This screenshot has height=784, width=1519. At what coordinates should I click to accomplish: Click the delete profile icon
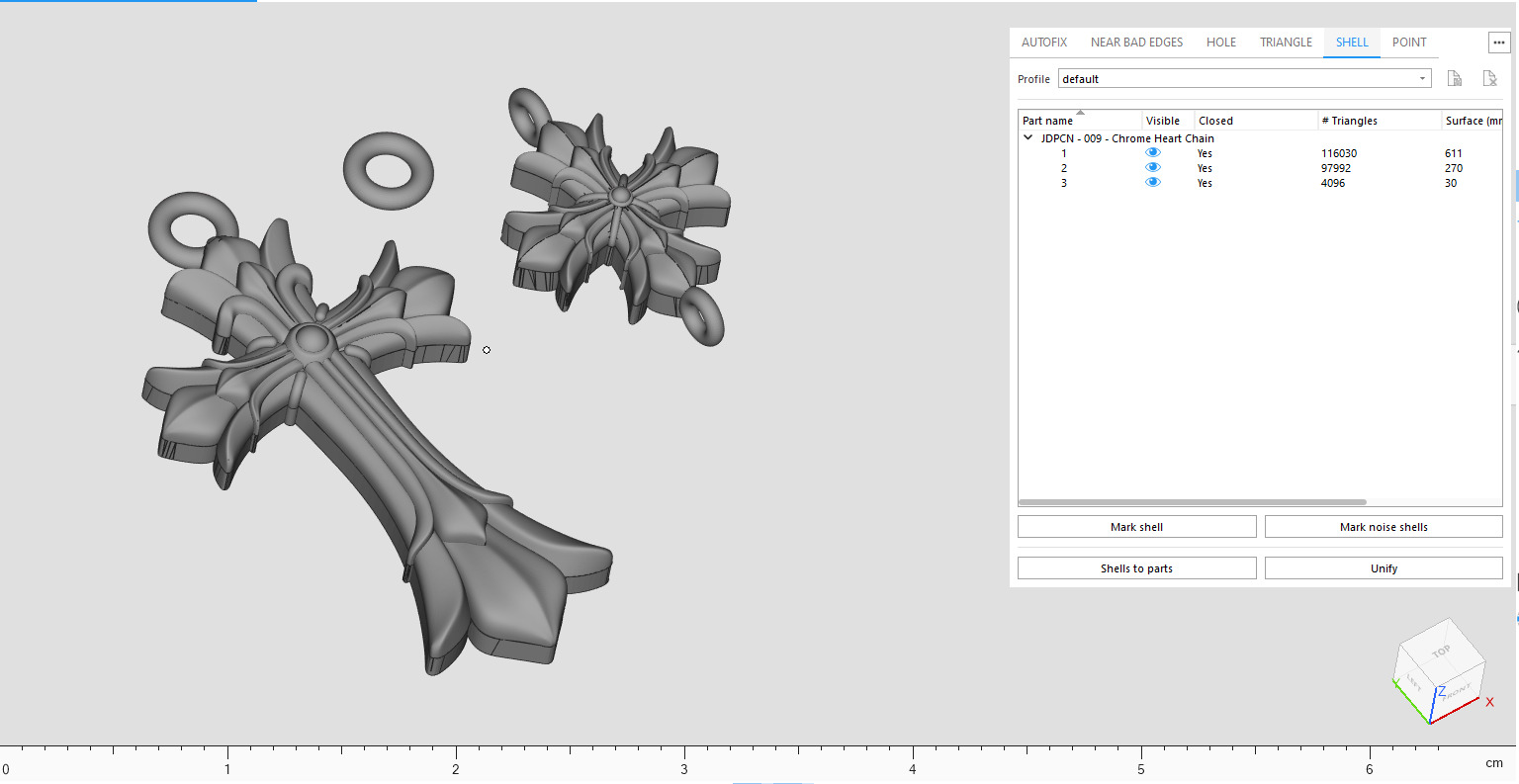[x=1489, y=79]
